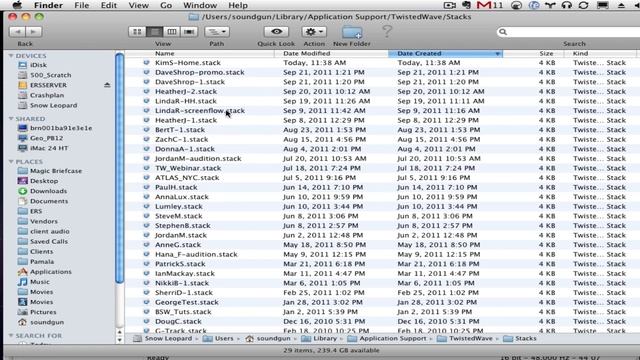Click the sidebar scrollbar thumb
The width and height of the screenshot is (640, 360).
120,168
